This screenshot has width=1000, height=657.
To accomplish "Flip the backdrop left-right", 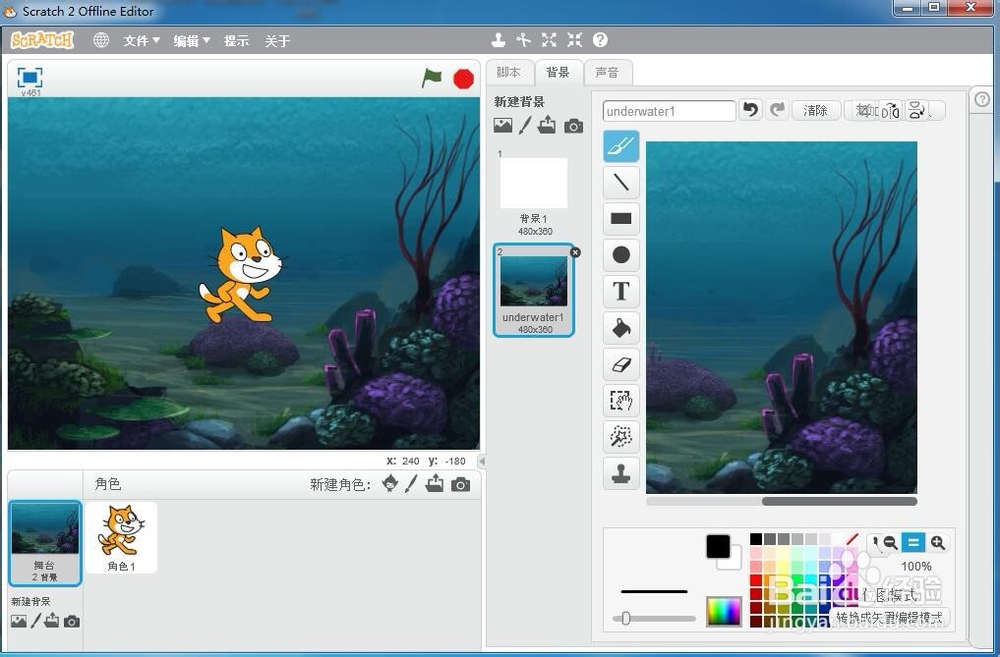I will [x=890, y=111].
